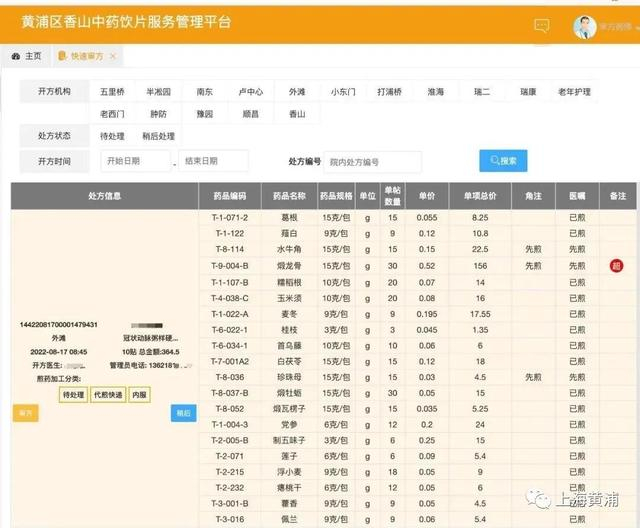Switch to the 主页 tab
This screenshot has width=640, height=528.
point(27,56)
